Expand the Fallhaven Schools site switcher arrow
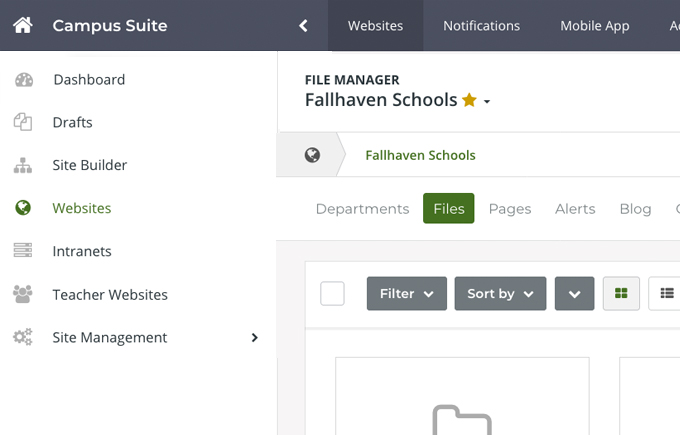Image resolution: width=680 pixels, height=435 pixels. 487,101
